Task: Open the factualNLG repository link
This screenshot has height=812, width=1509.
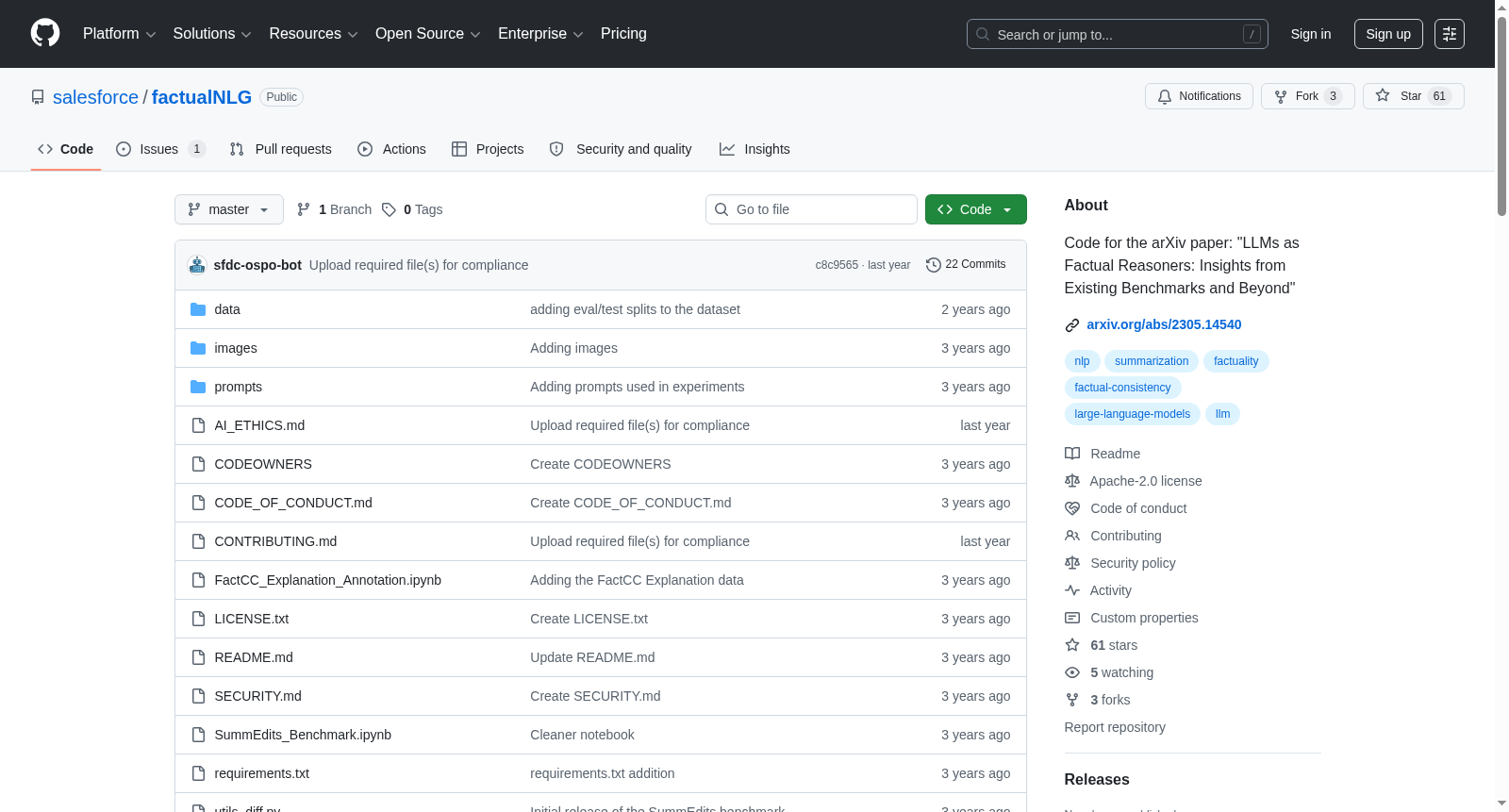Action: (202, 97)
